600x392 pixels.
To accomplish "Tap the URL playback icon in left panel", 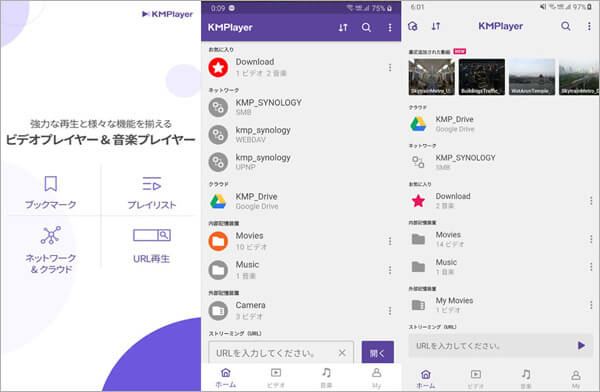I will coord(152,235).
